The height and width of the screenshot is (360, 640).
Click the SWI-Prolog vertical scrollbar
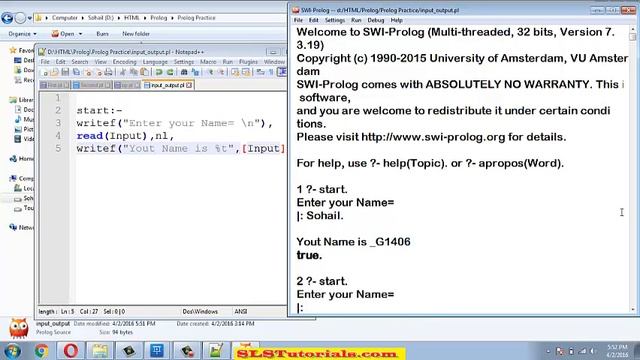point(633,169)
